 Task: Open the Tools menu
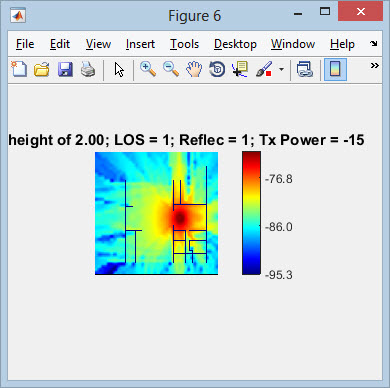[x=184, y=44]
